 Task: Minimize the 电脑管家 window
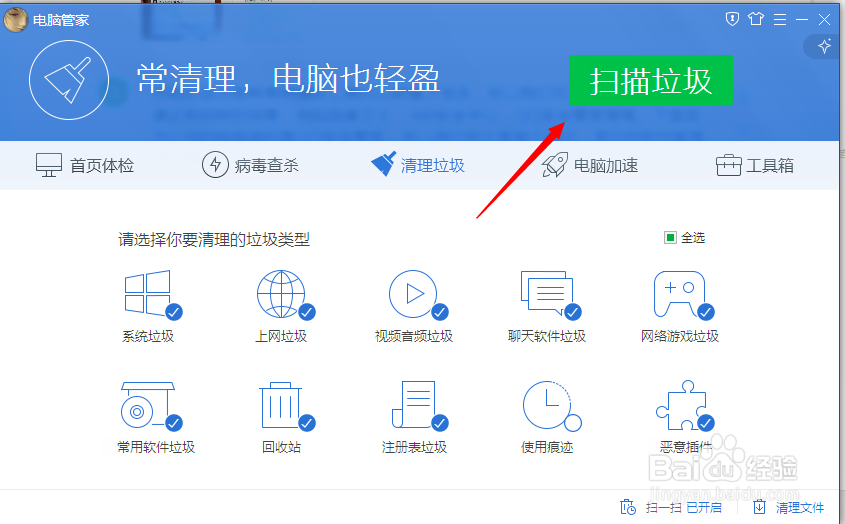point(802,20)
